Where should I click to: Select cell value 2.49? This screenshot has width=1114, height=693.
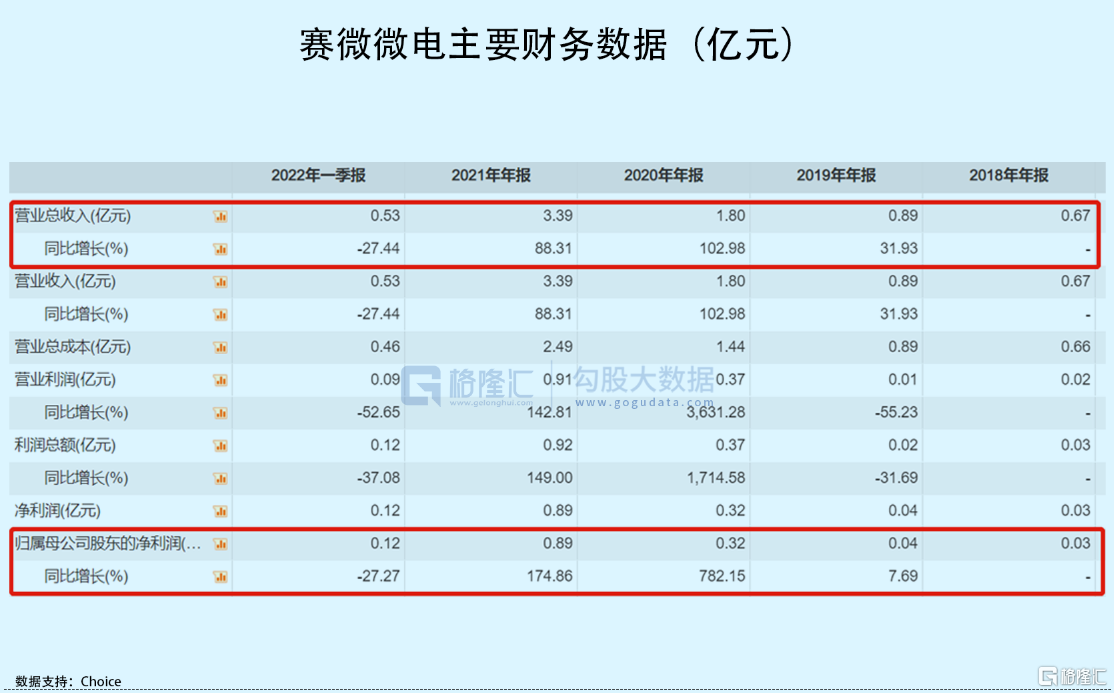click(558, 347)
